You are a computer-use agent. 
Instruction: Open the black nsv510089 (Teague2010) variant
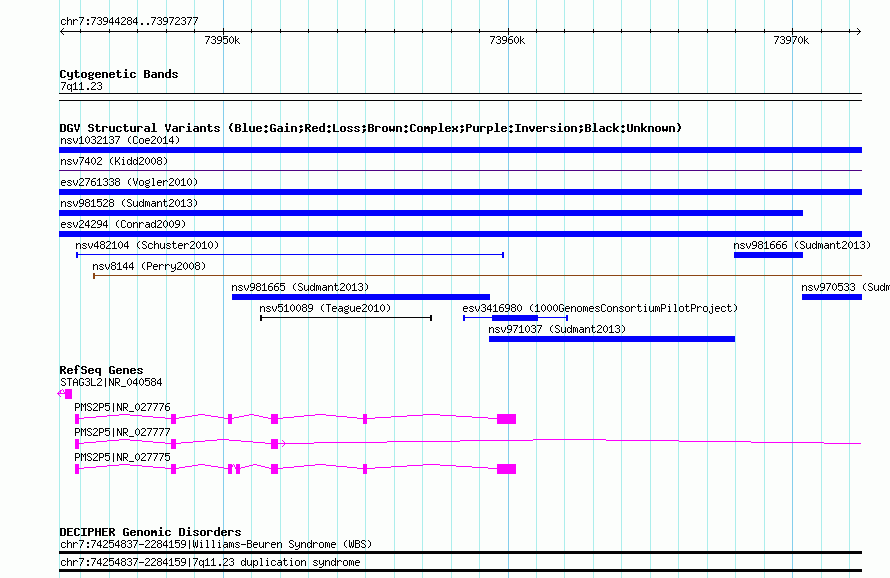pyautogui.click(x=346, y=318)
